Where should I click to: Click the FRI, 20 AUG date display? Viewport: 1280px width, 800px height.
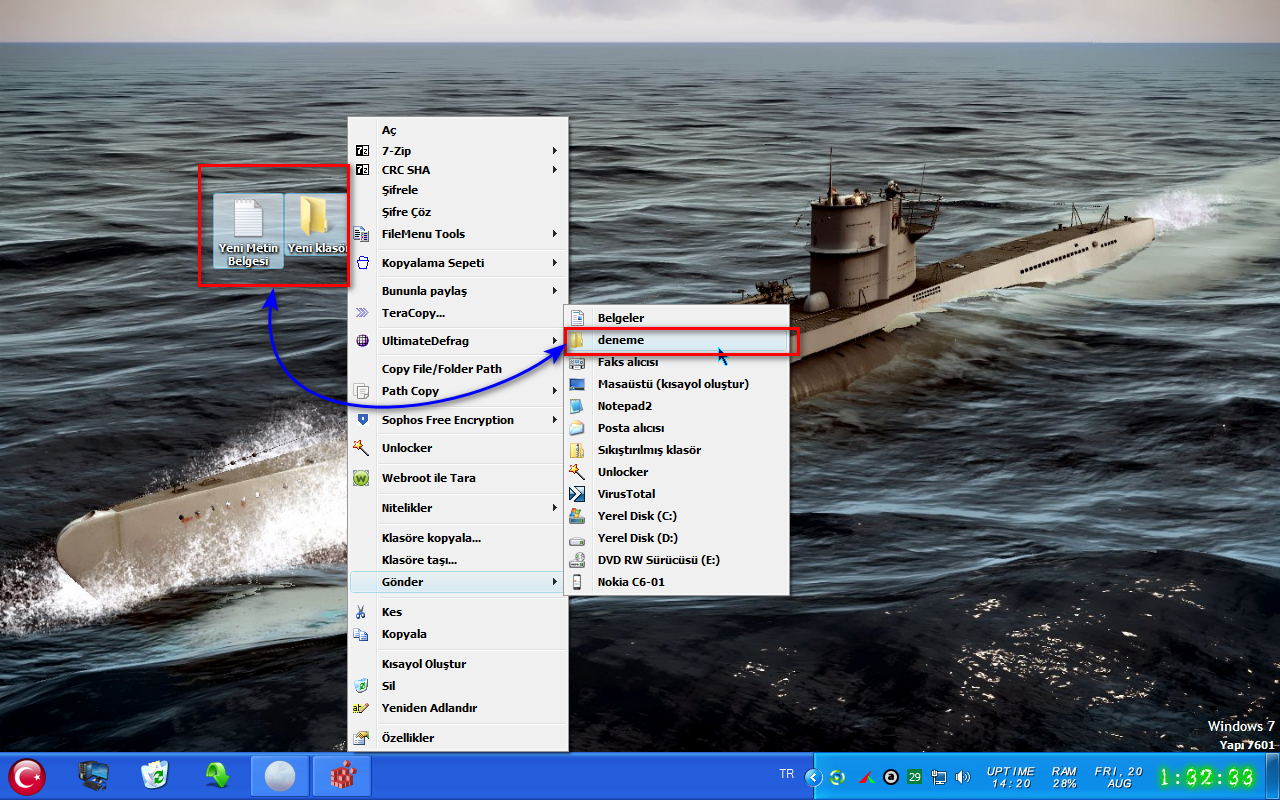(1119, 777)
